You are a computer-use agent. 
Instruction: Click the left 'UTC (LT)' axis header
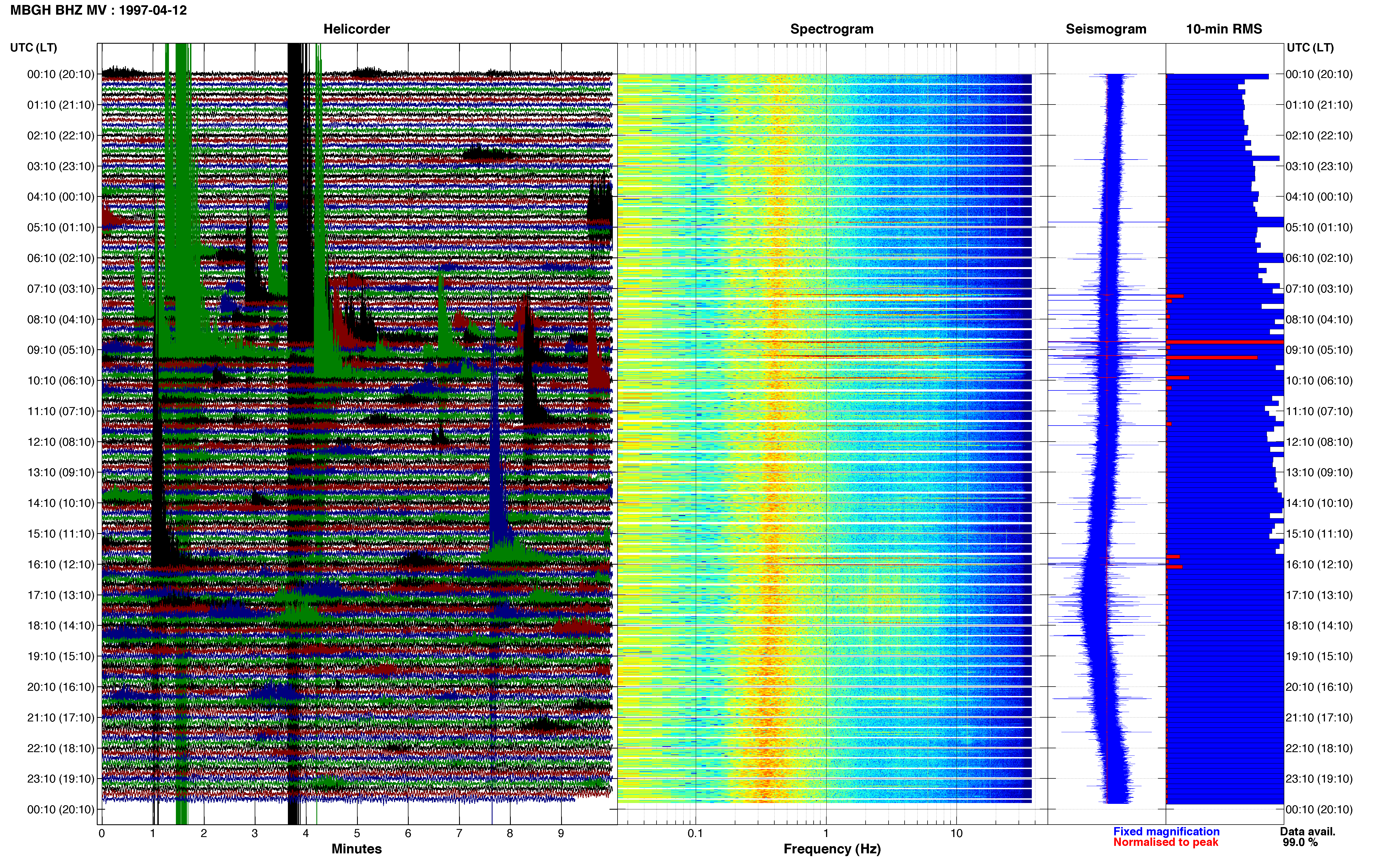pyautogui.click(x=33, y=48)
